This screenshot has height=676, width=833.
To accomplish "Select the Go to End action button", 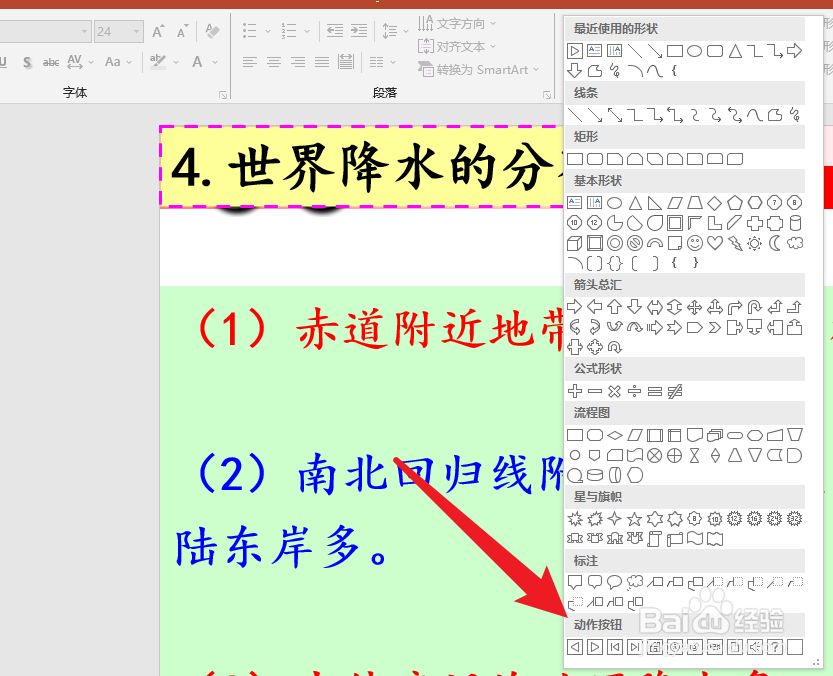I will pos(634,647).
